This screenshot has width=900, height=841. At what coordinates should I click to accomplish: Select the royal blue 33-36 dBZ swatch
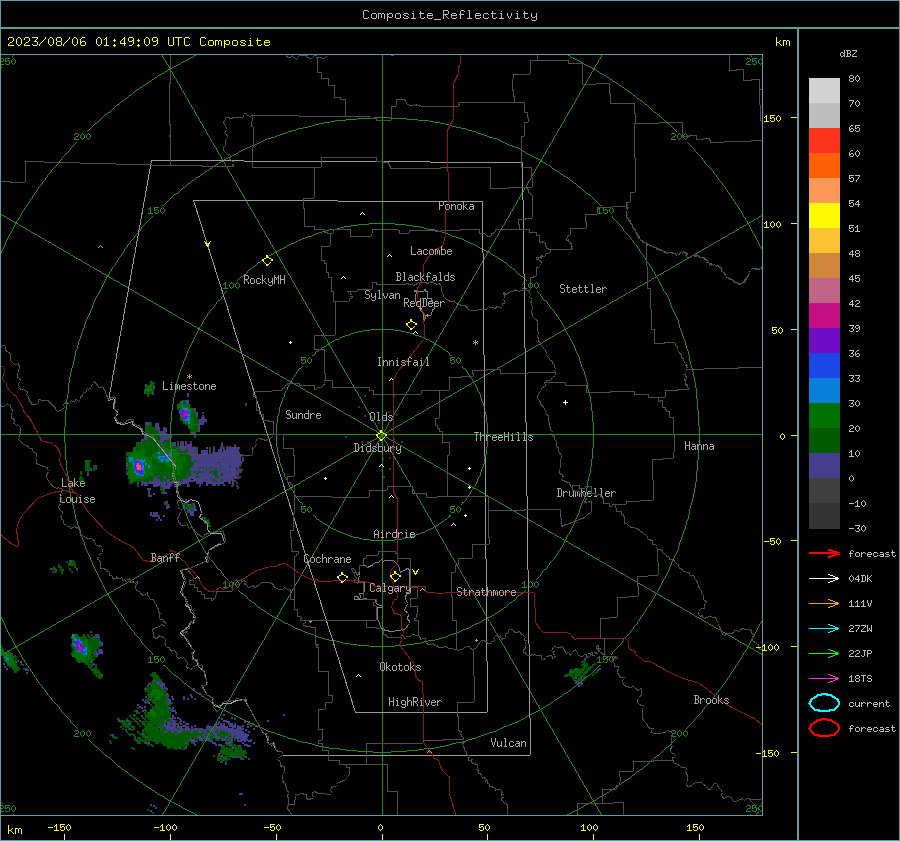[824, 366]
